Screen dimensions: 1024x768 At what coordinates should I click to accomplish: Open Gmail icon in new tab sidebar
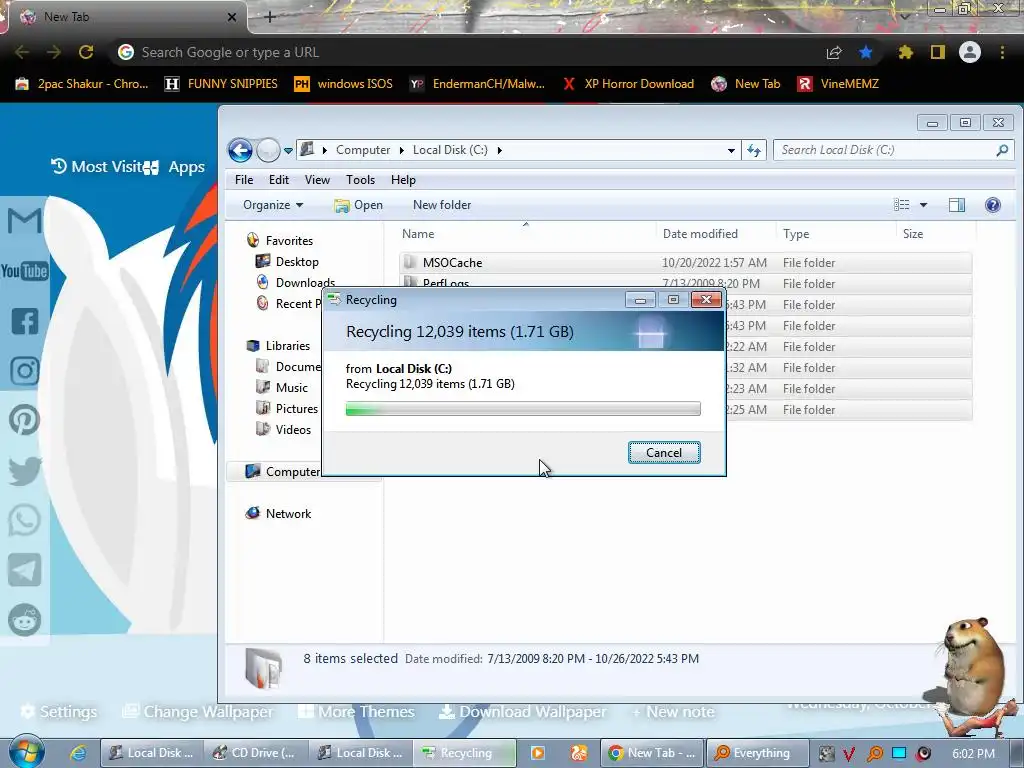[24, 221]
